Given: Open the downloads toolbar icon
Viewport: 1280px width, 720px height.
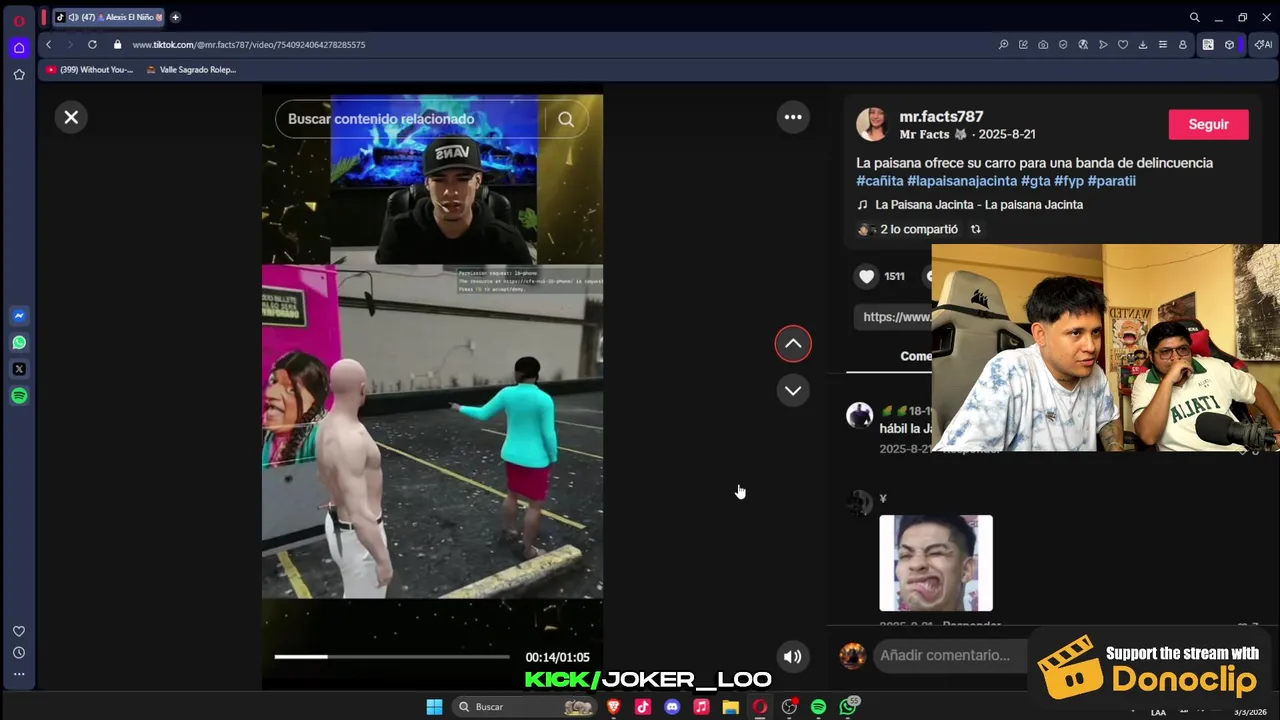Looking at the screenshot, I should coord(1143,45).
